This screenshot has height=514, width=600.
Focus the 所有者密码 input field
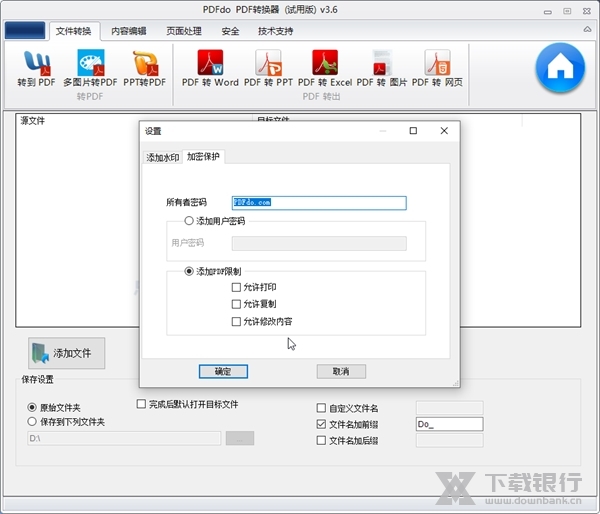tap(319, 203)
